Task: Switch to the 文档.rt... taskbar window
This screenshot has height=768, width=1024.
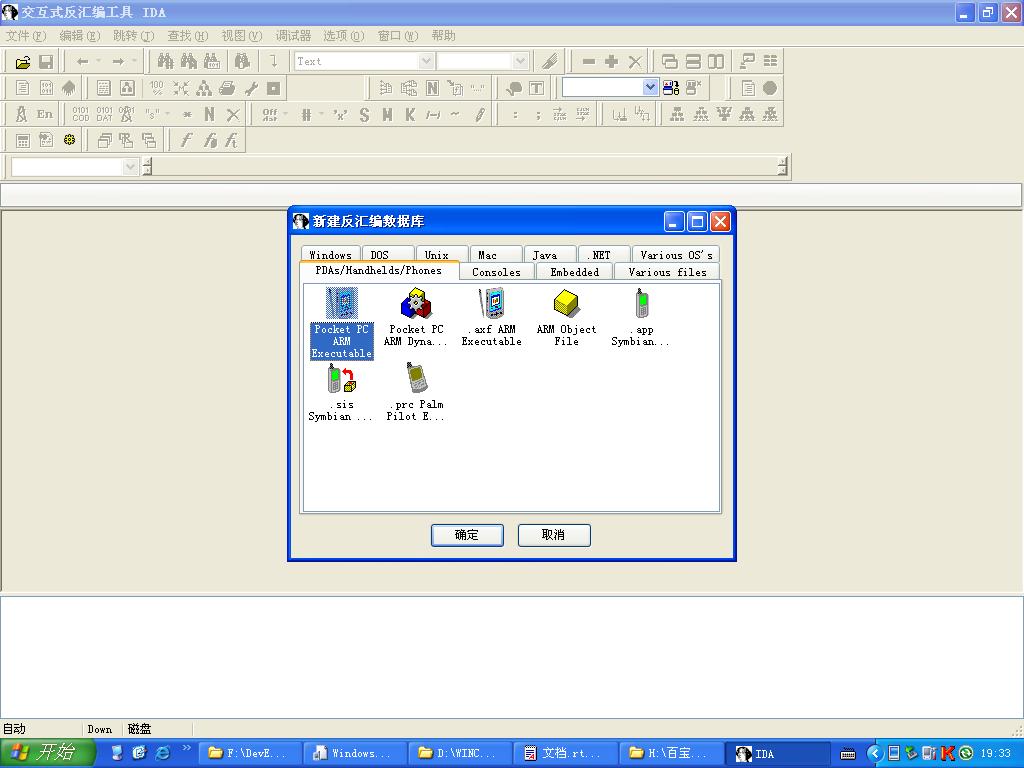Action: (566, 753)
